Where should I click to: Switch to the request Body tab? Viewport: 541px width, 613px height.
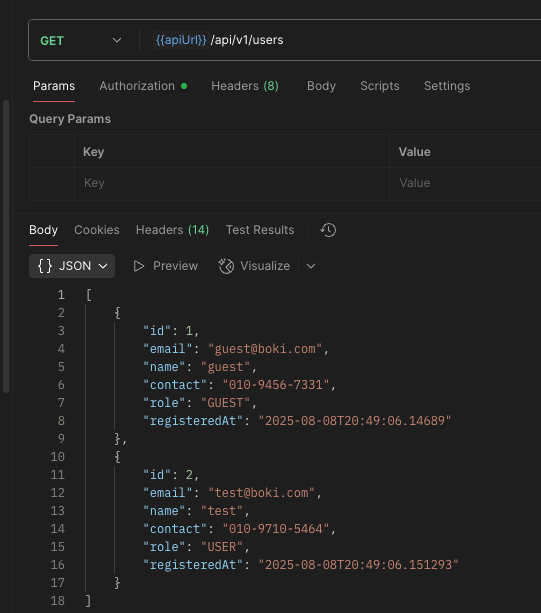[321, 86]
